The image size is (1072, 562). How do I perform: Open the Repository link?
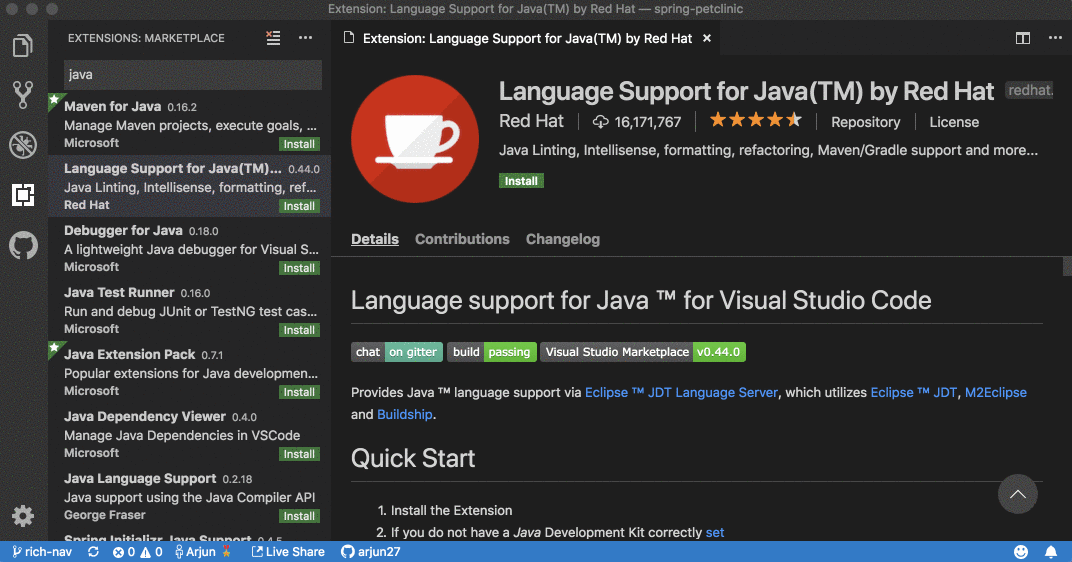click(x=866, y=122)
